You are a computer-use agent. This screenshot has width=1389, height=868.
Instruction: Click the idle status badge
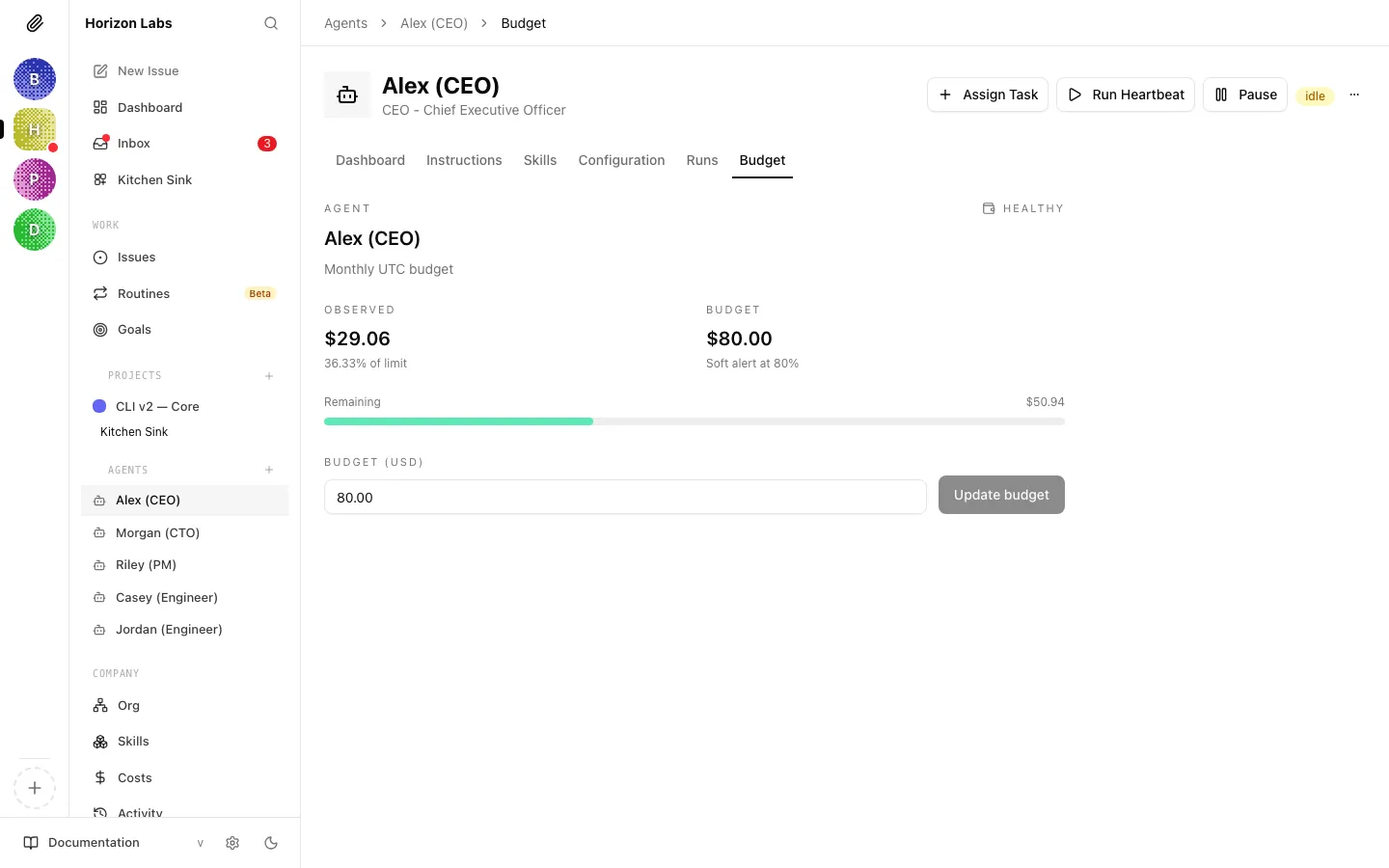1315,95
